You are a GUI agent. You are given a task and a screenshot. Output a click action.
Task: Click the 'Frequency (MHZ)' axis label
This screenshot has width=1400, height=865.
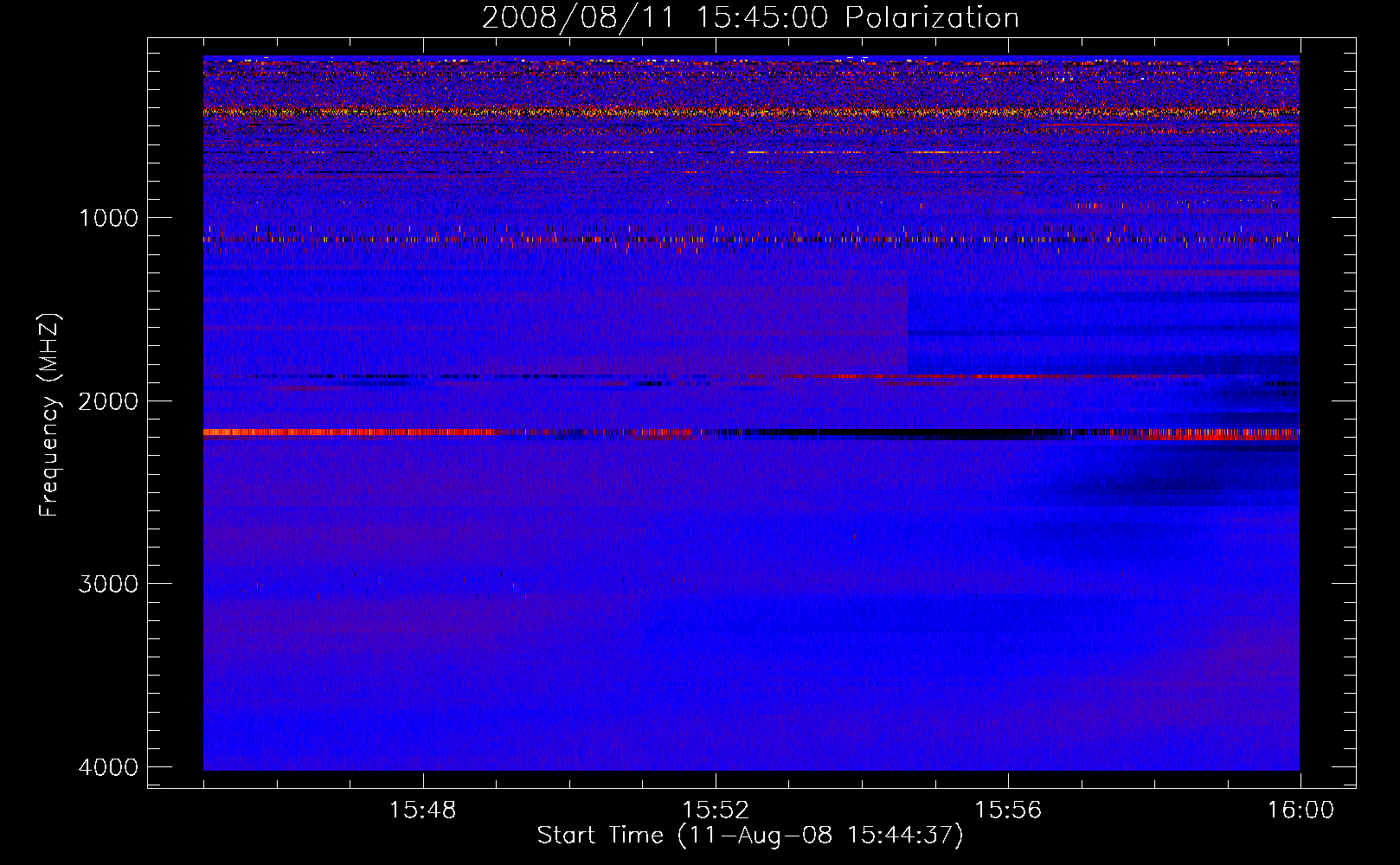click(x=49, y=415)
